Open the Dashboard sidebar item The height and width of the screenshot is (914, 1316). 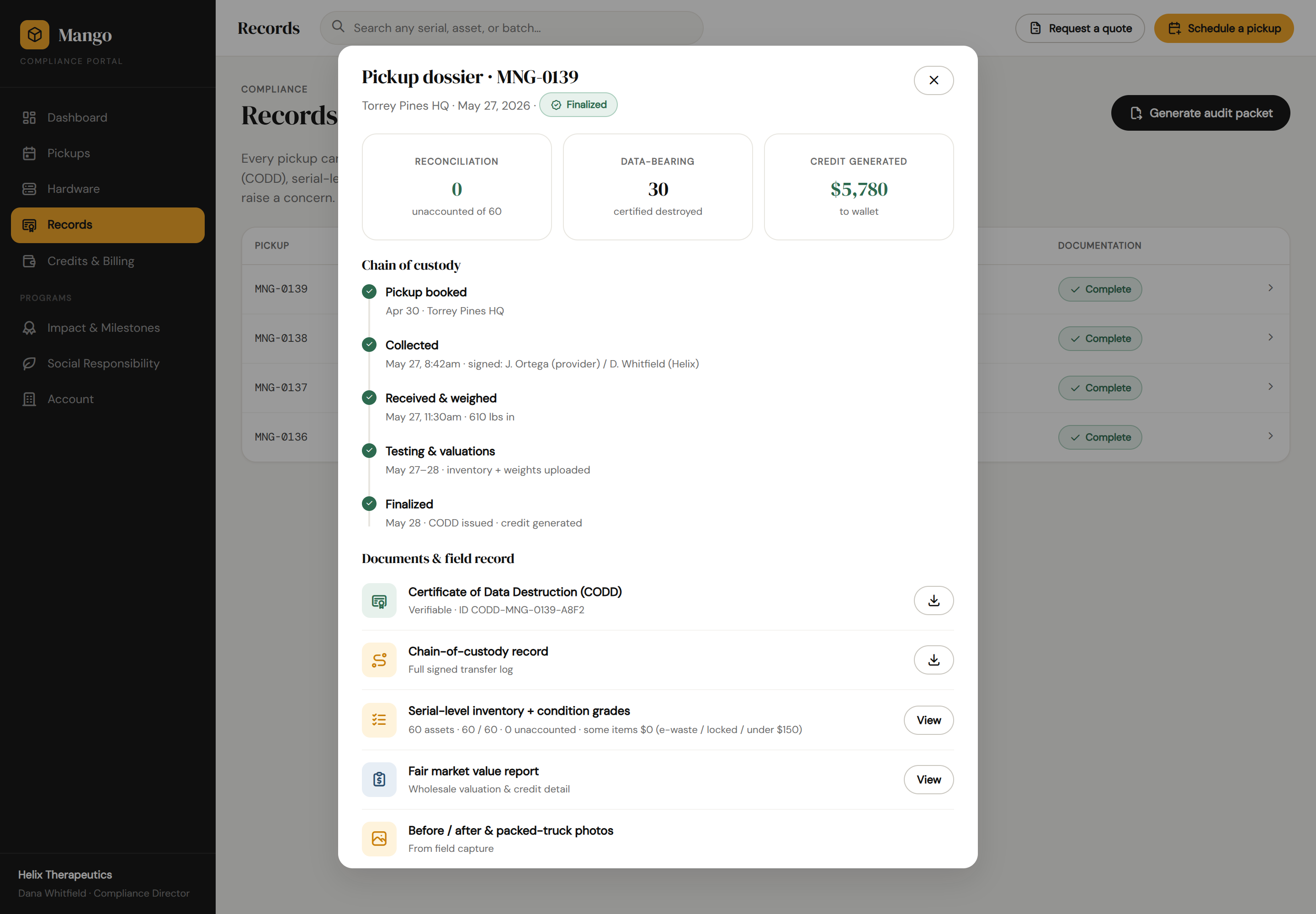[108, 117]
